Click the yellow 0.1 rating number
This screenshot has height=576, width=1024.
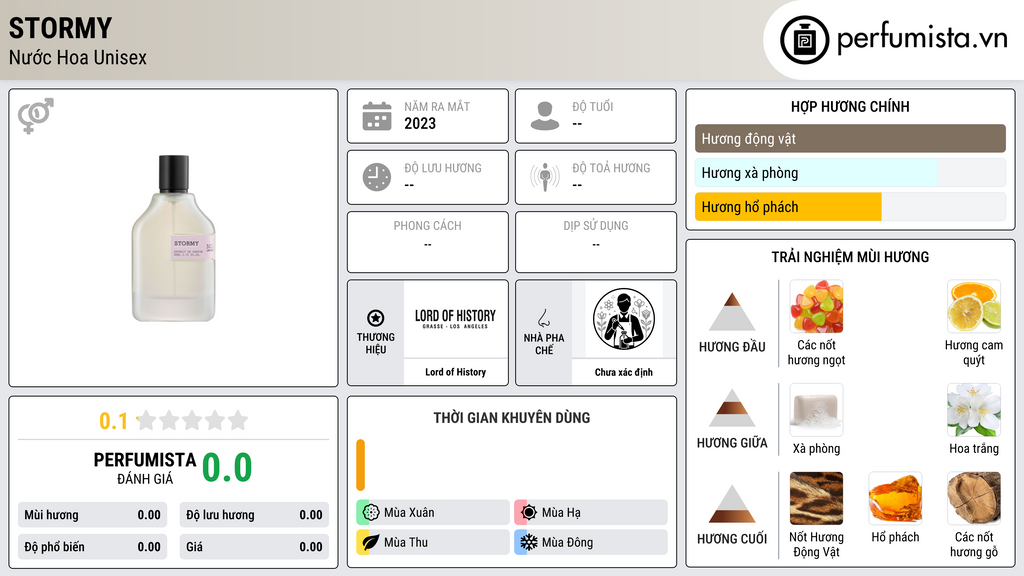114,421
